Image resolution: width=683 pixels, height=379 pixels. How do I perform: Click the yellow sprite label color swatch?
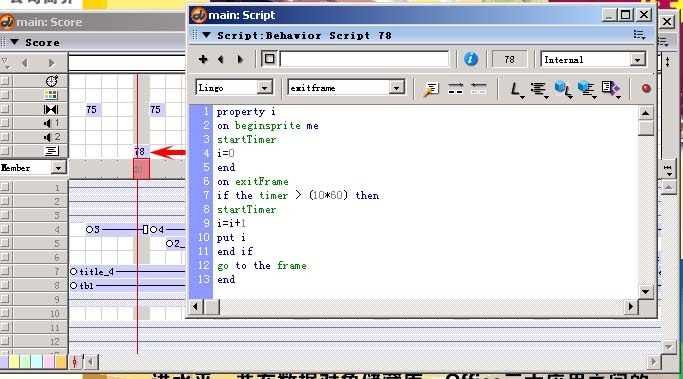pyautogui.click(x=14, y=362)
